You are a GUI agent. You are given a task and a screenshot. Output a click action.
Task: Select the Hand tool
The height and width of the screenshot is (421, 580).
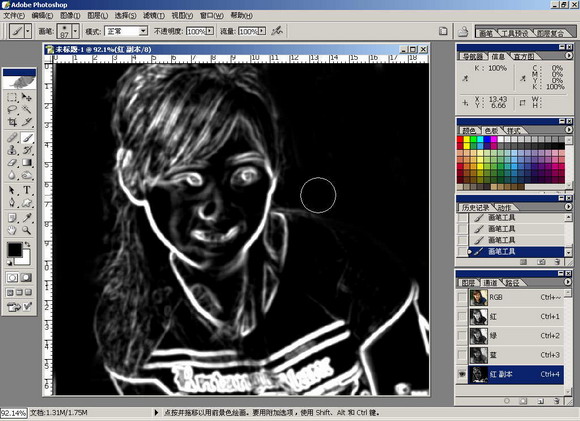point(12,230)
